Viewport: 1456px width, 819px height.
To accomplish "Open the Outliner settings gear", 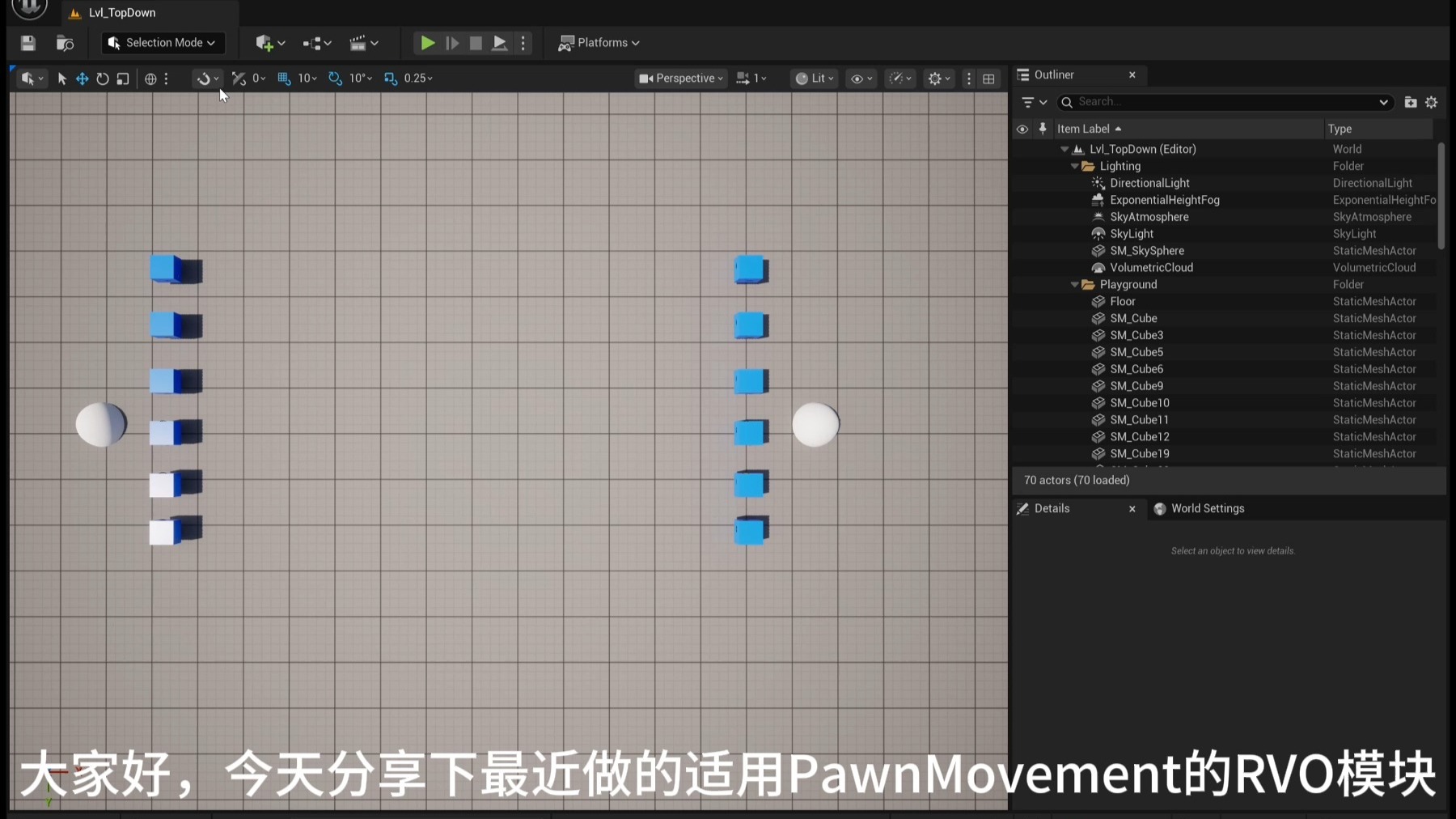I will click(x=1432, y=102).
